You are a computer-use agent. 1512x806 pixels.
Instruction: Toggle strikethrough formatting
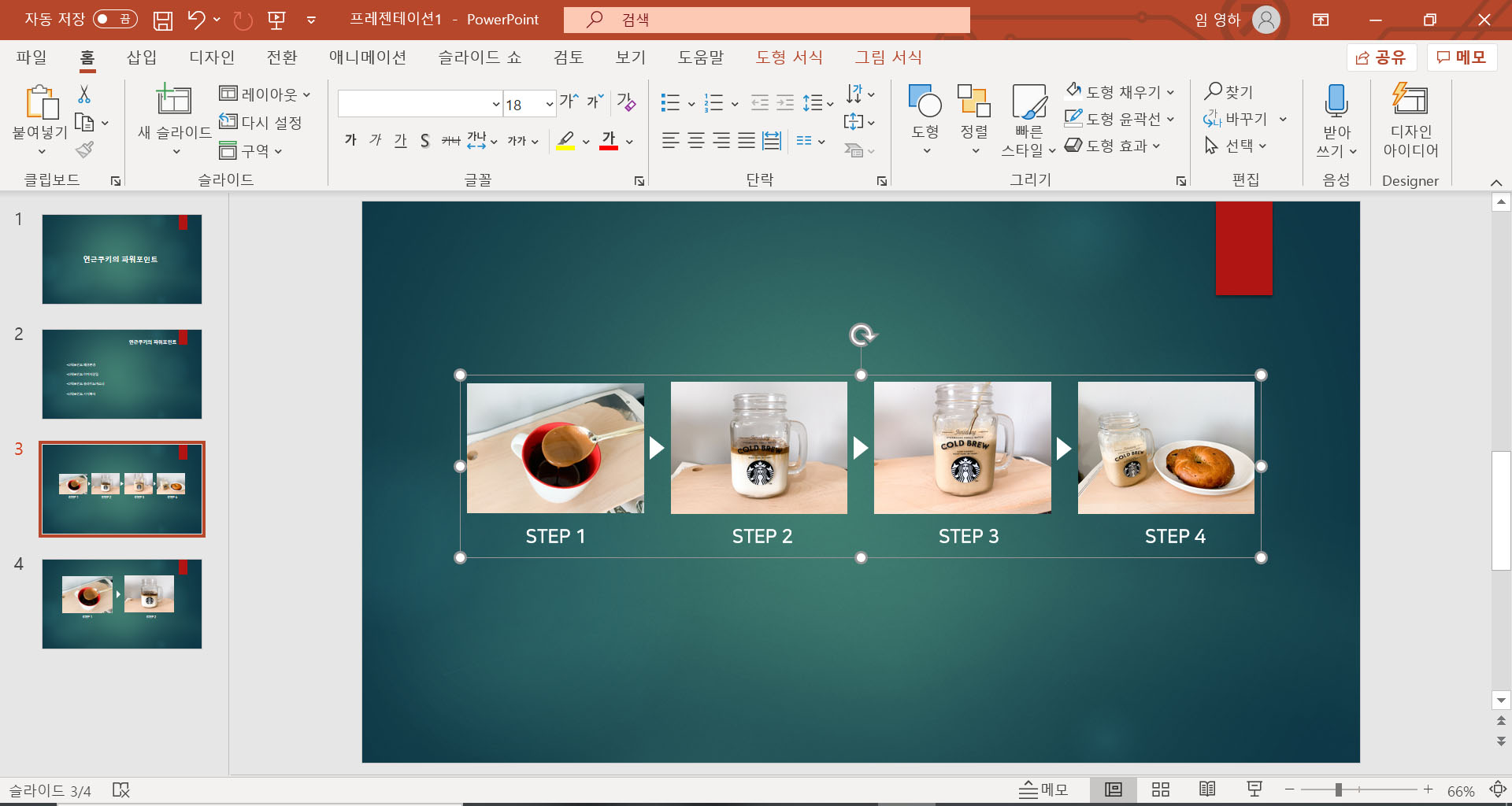tap(450, 141)
